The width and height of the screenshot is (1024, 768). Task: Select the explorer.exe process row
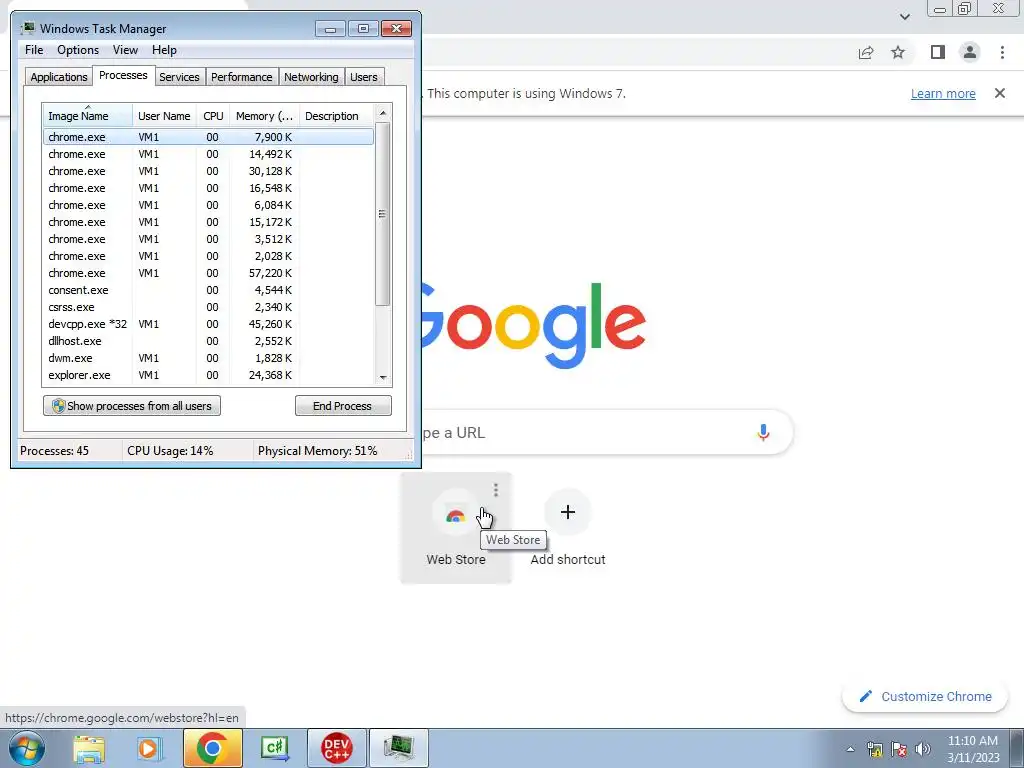pos(208,375)
